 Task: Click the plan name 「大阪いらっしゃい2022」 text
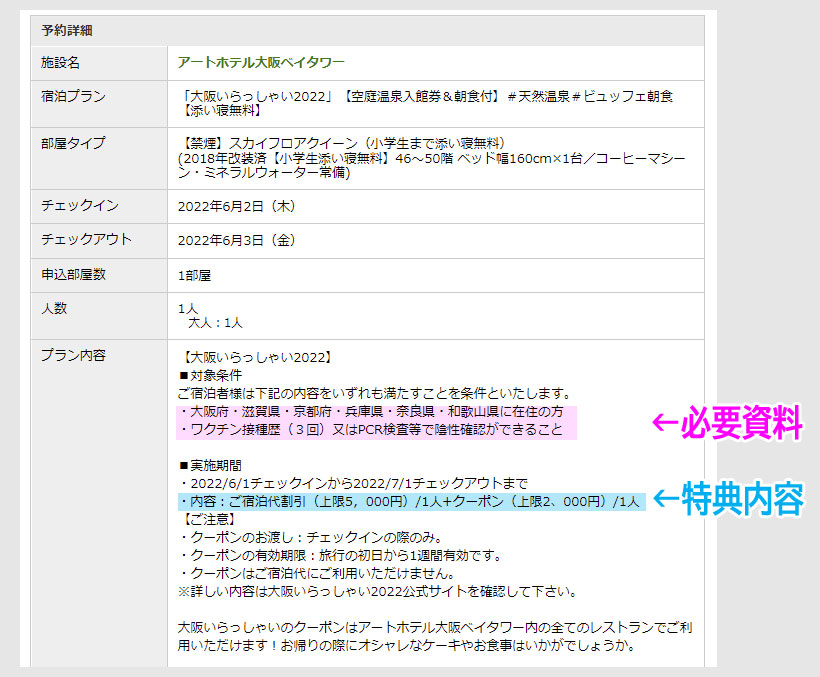click(257, 96)
